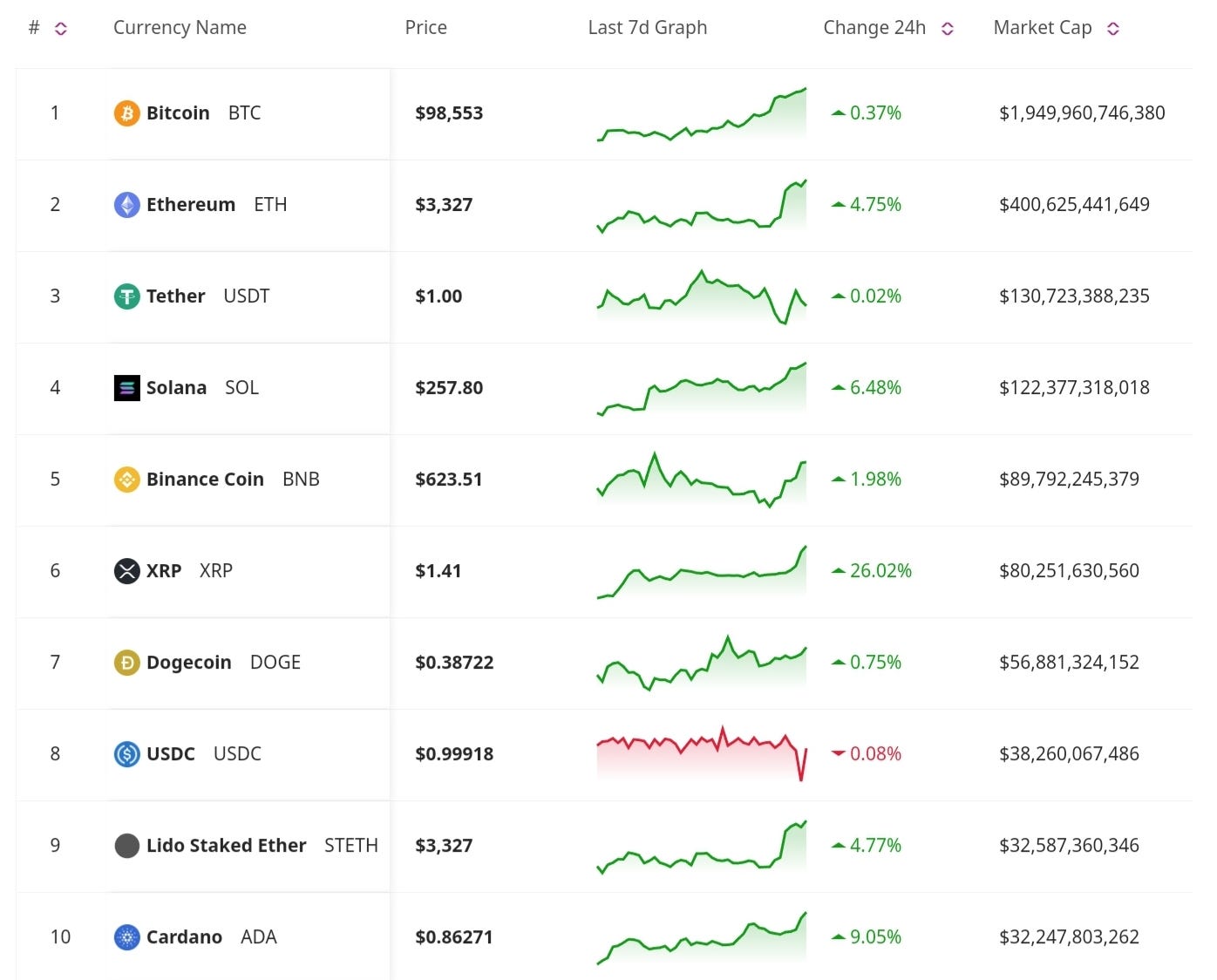
Task: Click the Solana logo icon
Action: [127, 388]
